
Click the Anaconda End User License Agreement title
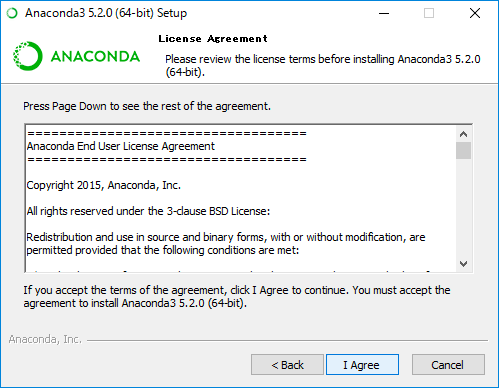tap(121, 146)
